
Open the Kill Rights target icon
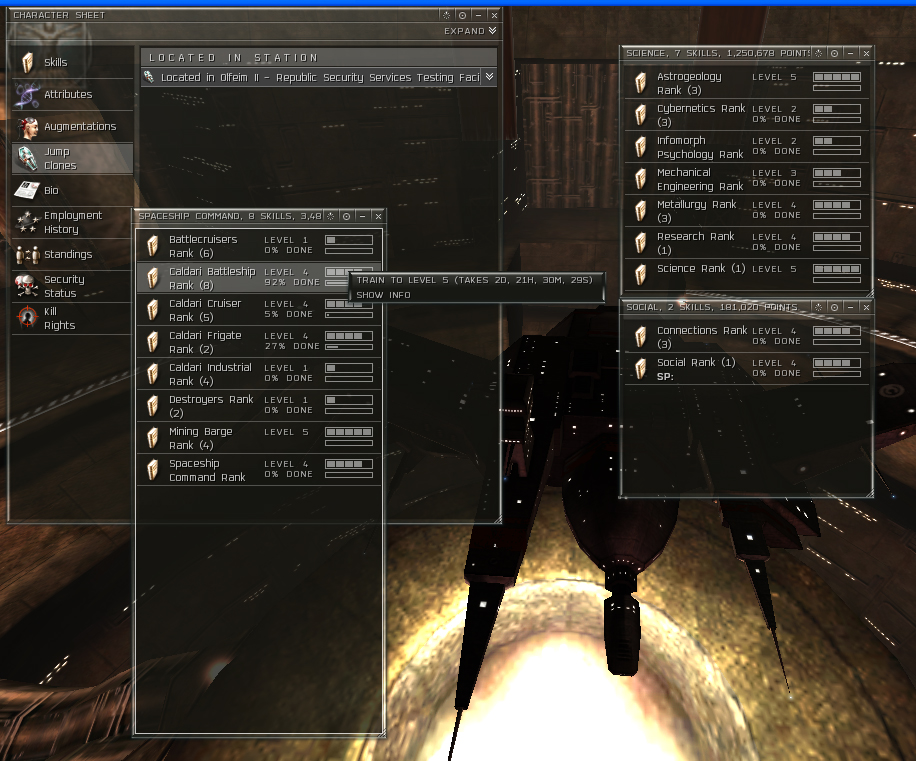[x=27, y=318]
